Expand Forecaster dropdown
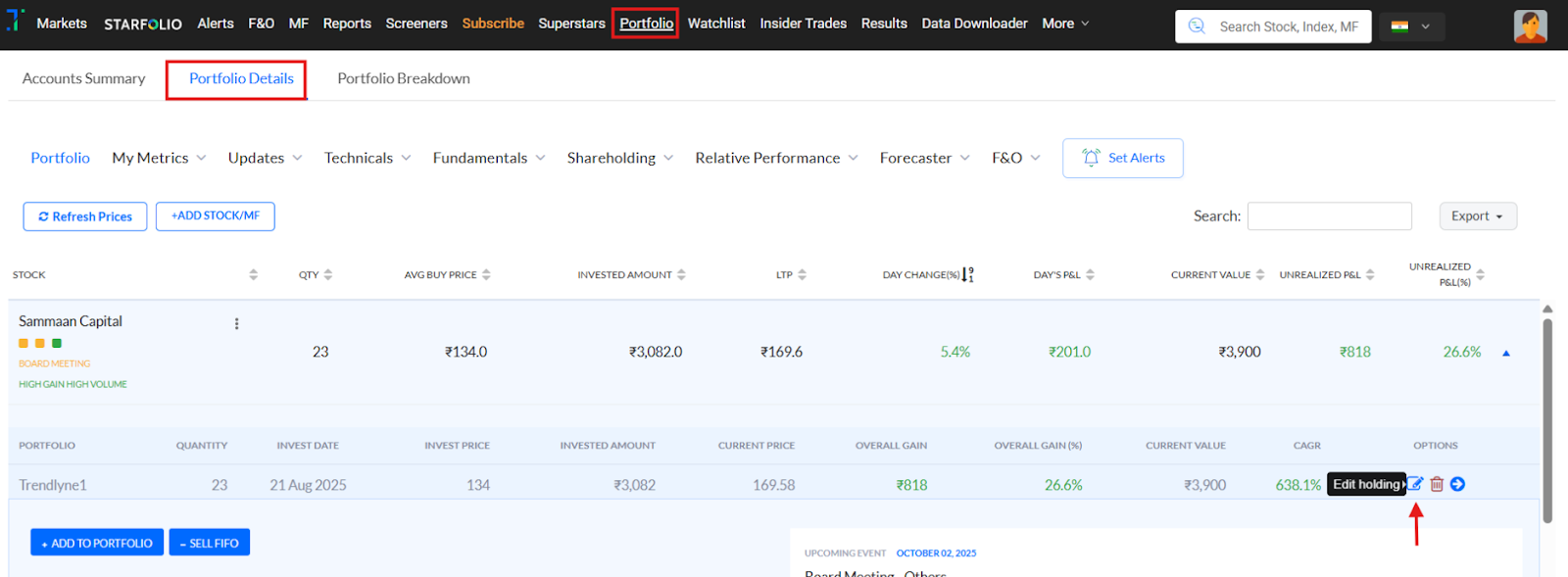The height and width of the screenshot is (577, 1568). coord(925,158)
